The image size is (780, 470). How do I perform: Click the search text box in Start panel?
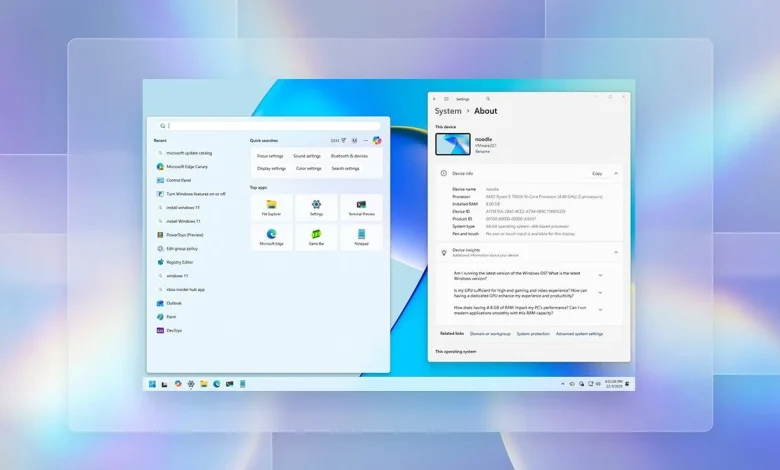[269, 126]
